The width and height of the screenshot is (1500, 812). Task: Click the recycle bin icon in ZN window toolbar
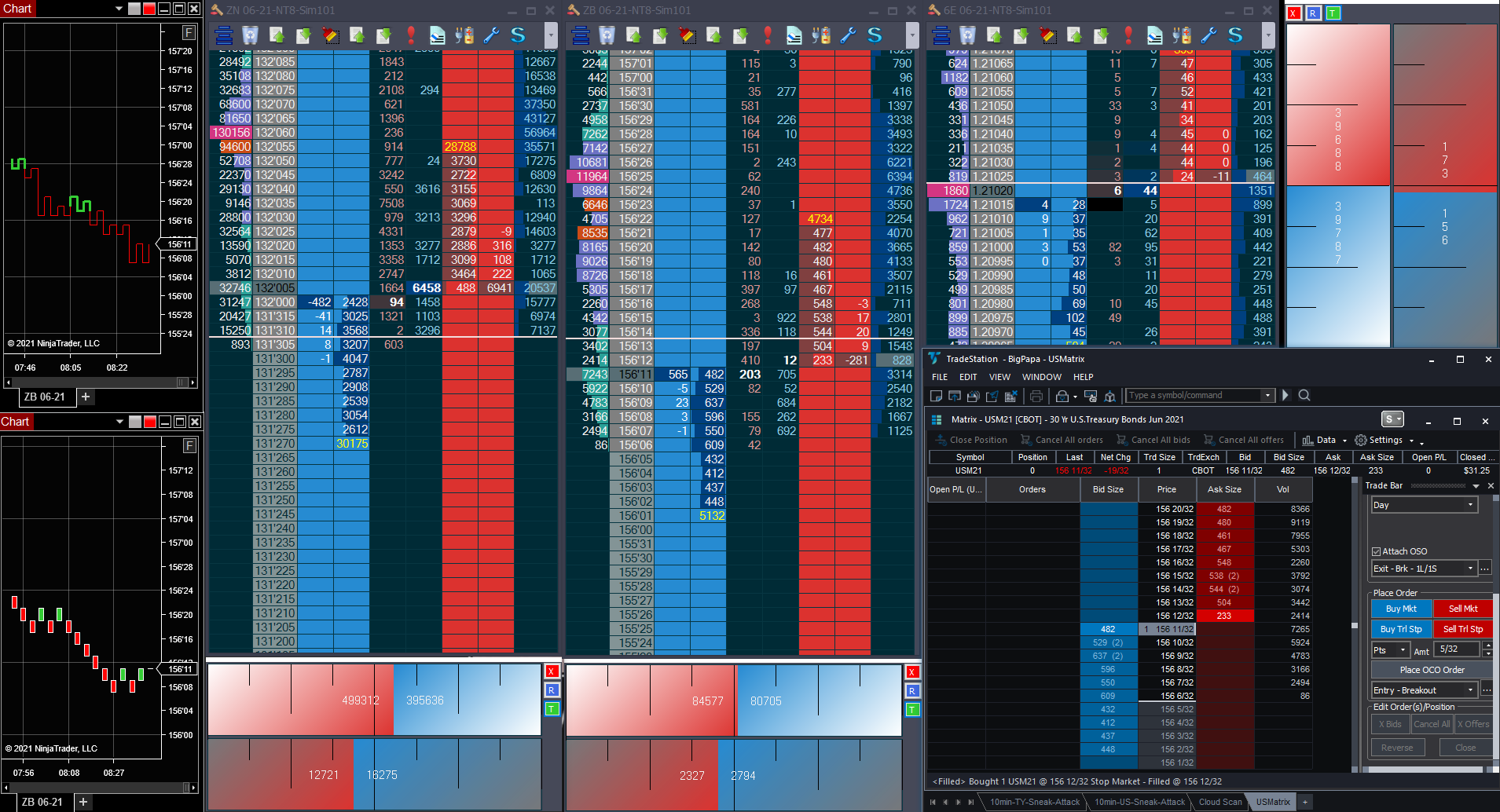[250, 35]
